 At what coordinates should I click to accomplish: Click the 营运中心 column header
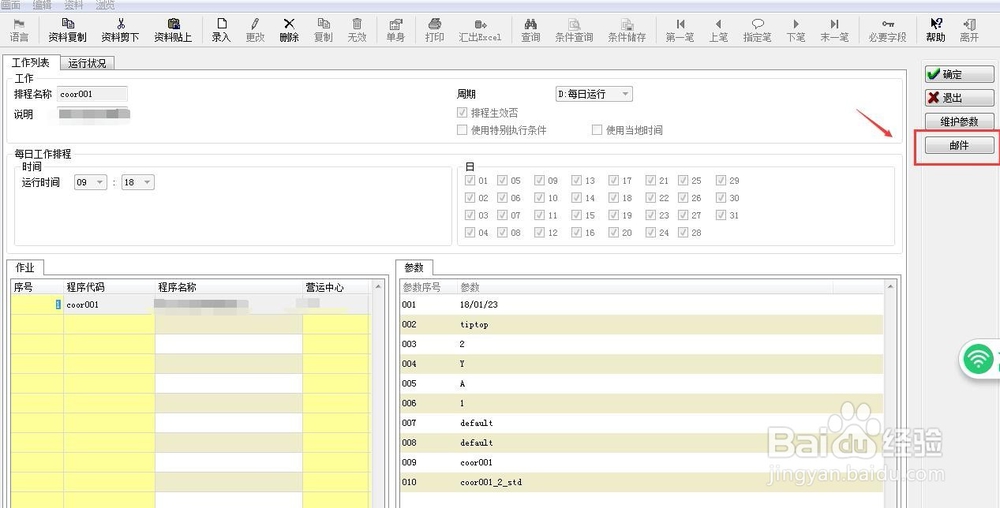336,287
